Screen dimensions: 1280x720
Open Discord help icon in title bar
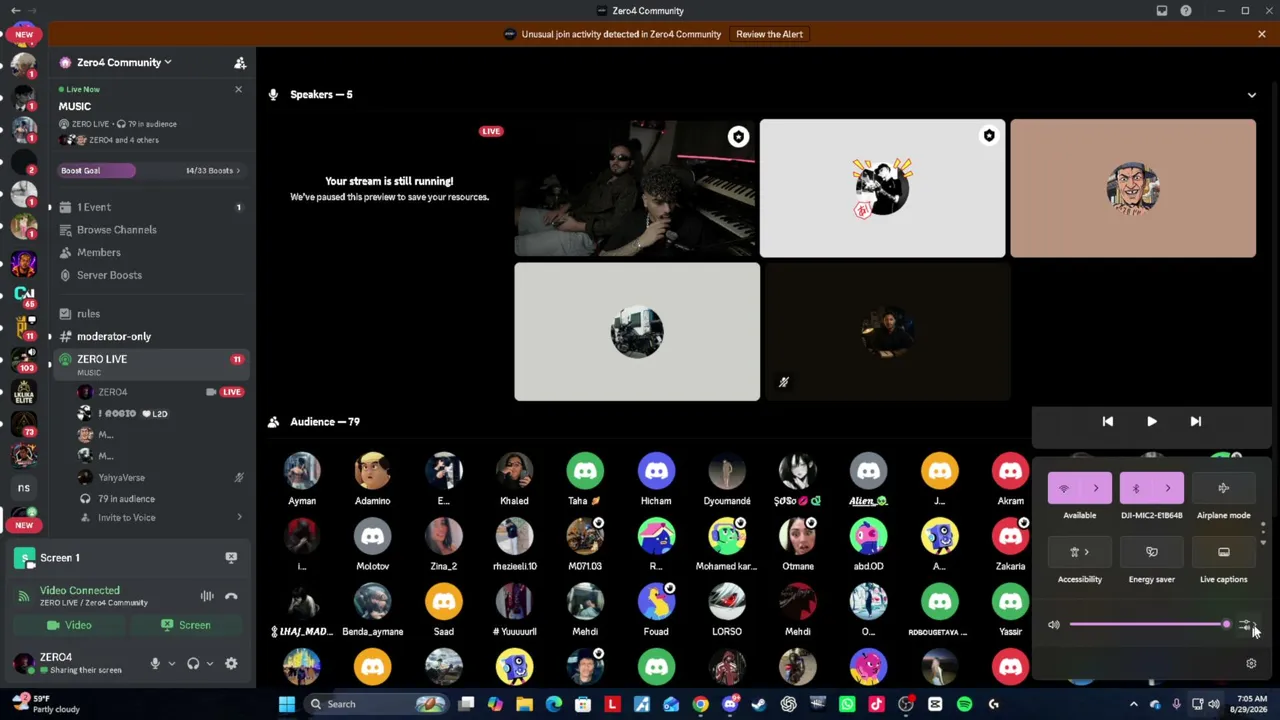tap(1186, 11)
